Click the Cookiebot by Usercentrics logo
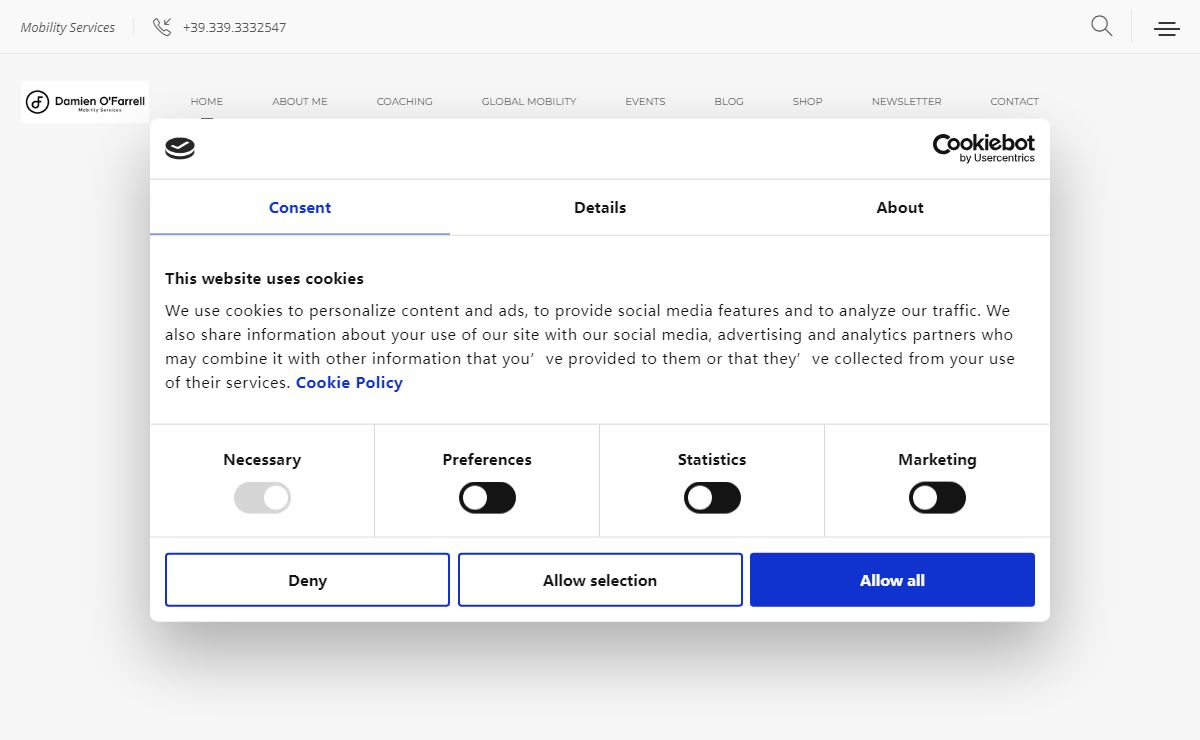This screenshot has width=1200, height=740. tap(983, 148)
